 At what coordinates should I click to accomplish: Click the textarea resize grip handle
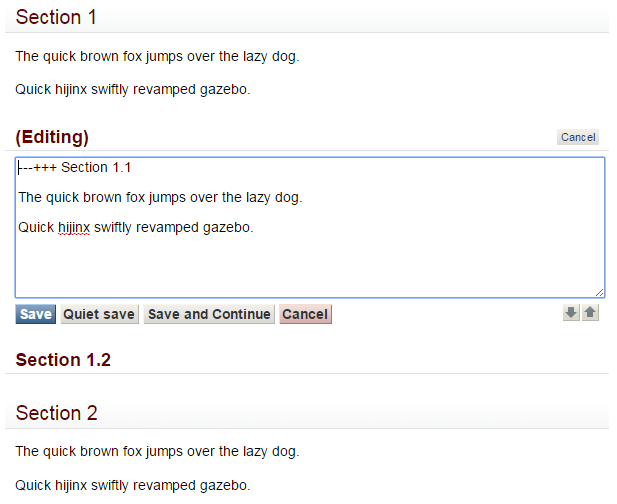click(x=600, y=292)
